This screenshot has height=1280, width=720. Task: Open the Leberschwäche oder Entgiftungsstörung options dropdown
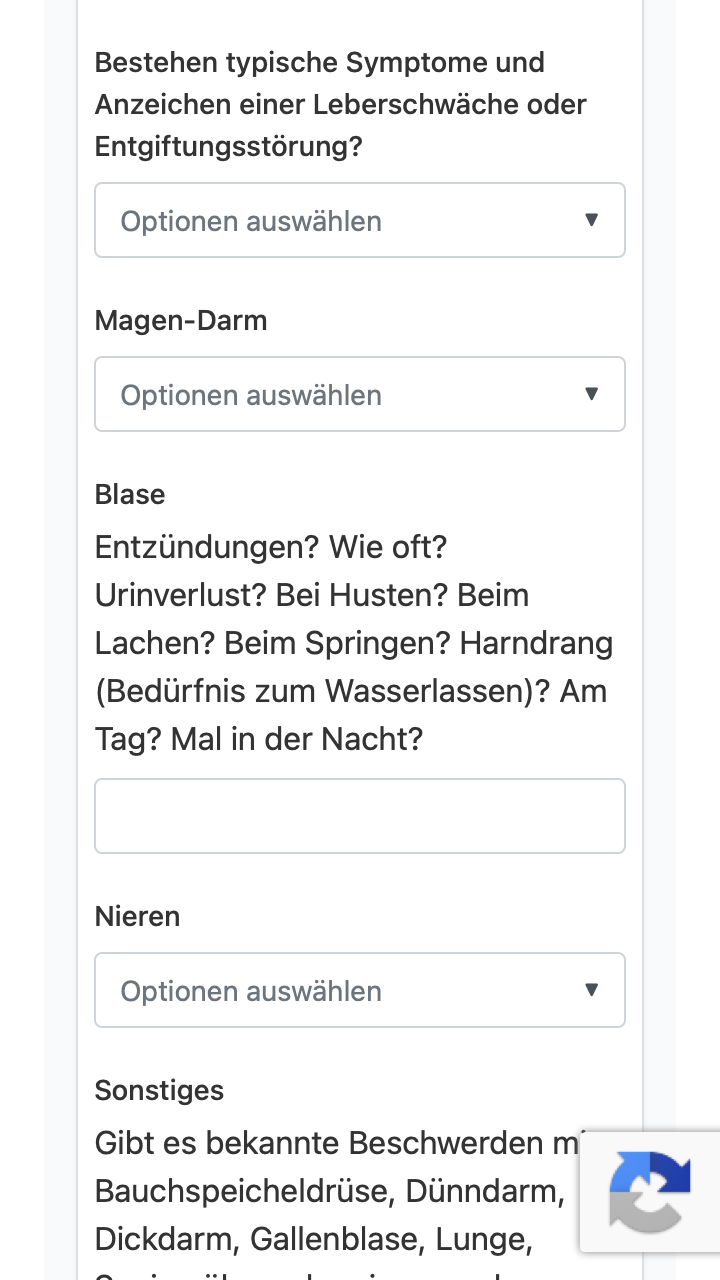360,220
